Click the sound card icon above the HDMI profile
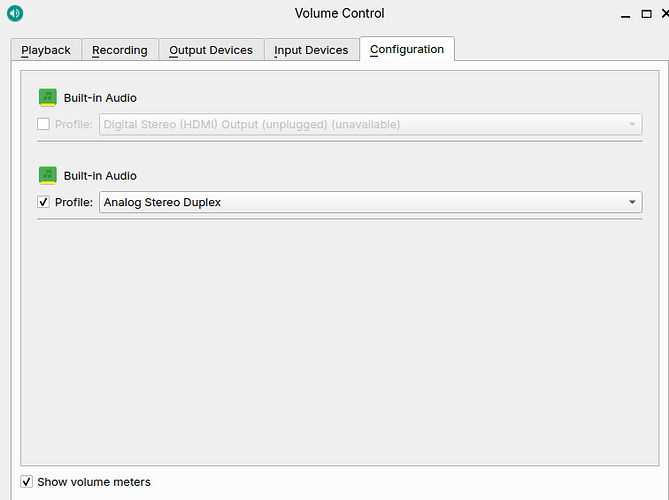This screenshot has height=500, width=669. point(48,97)
